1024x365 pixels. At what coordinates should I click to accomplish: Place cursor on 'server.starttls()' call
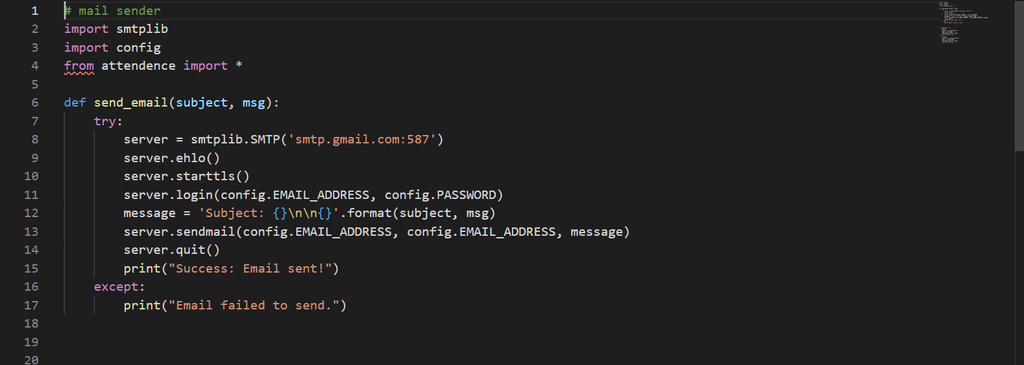pos(187,176)
